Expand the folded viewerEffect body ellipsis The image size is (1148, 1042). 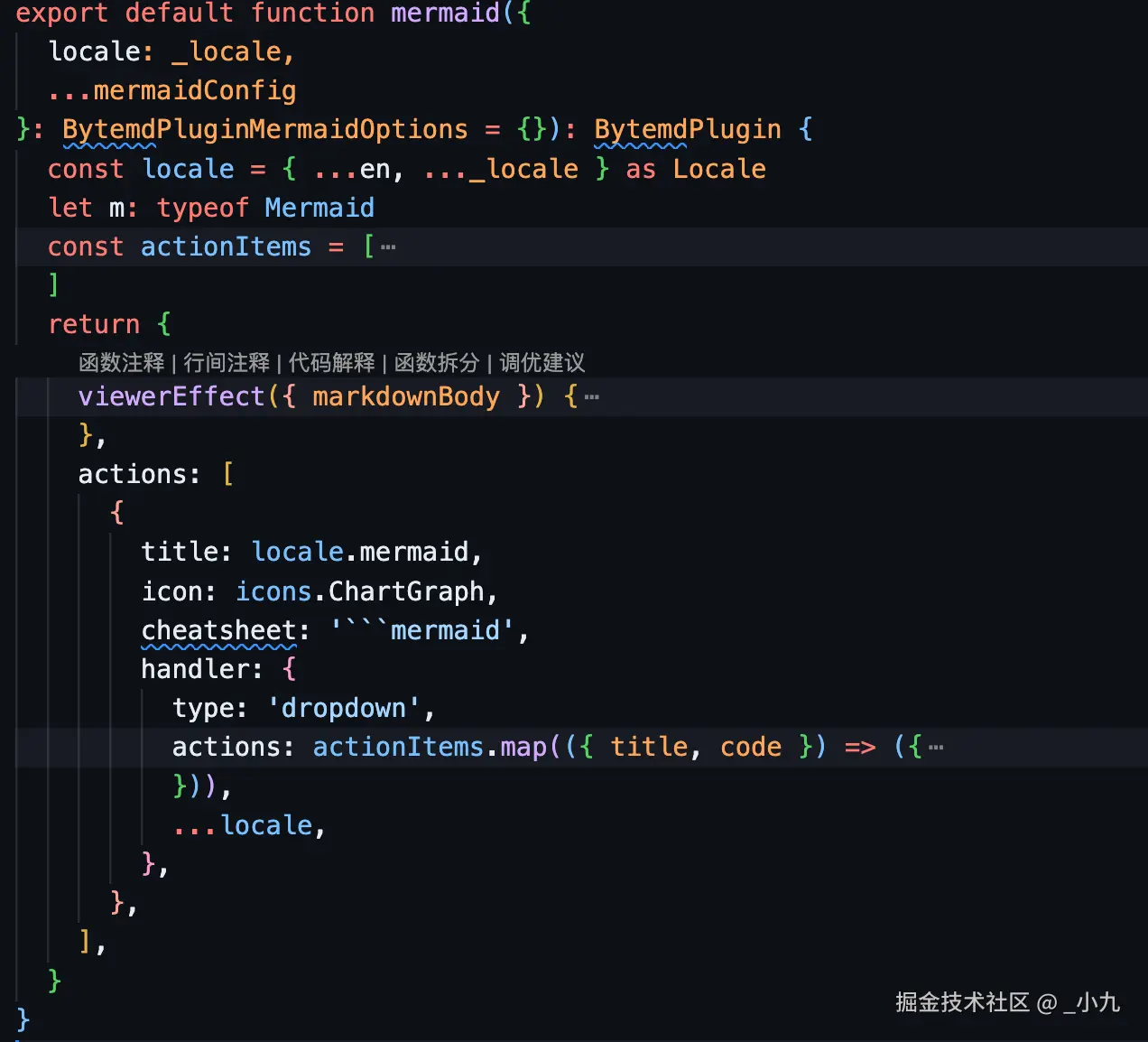click(591, 396)
